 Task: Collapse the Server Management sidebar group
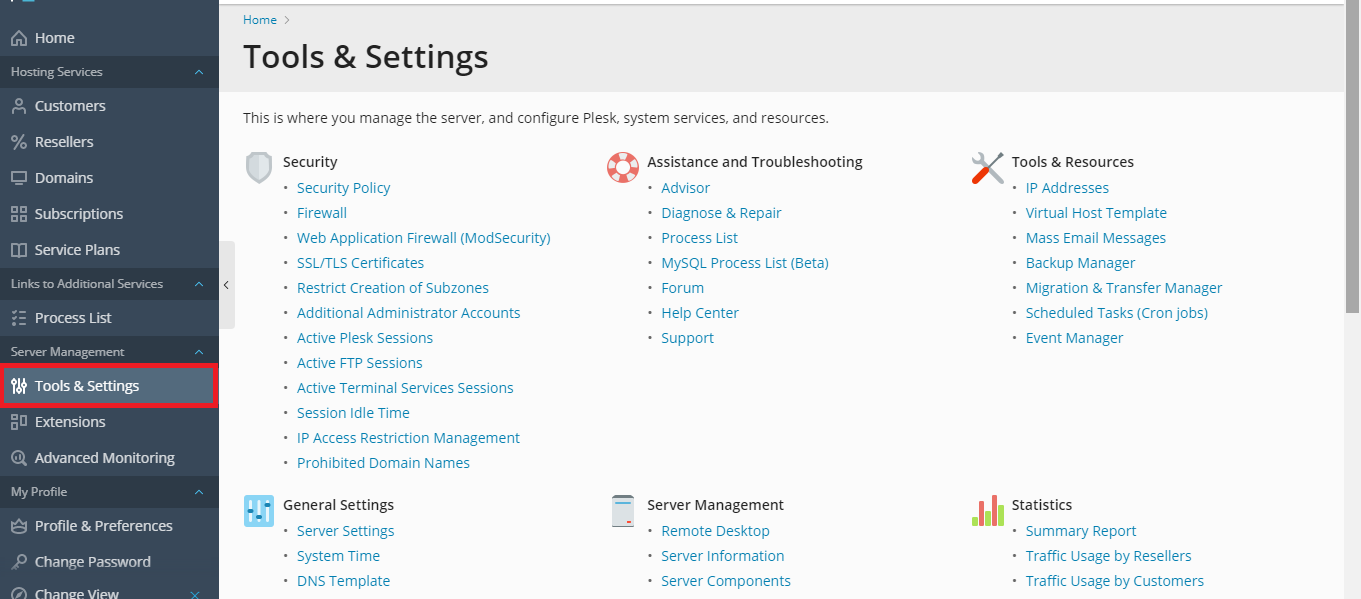click(x=198, y=352)
